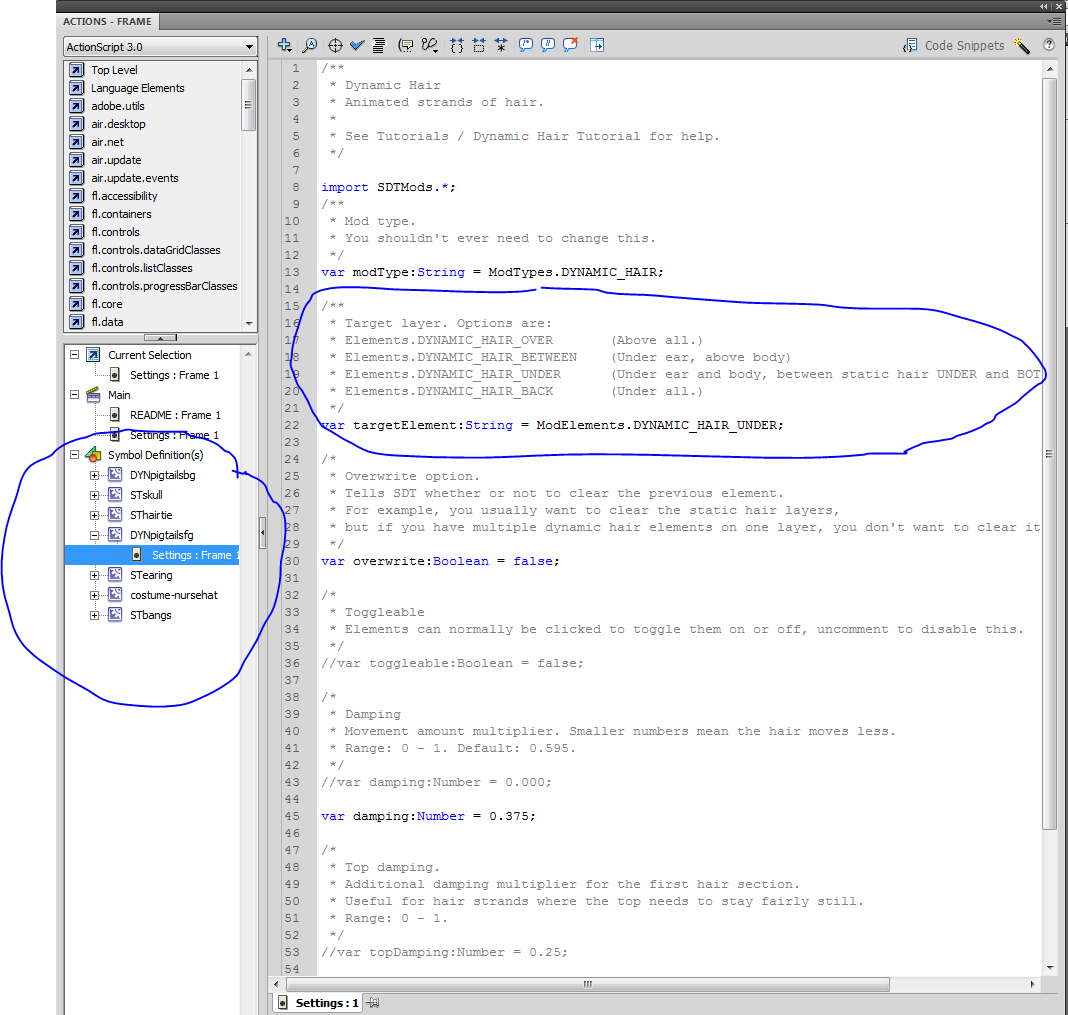This screenshot has height=1015, width=1068.
Task: Collapse the DYNpigtailsfg symbol node
Action: point(95,535)
